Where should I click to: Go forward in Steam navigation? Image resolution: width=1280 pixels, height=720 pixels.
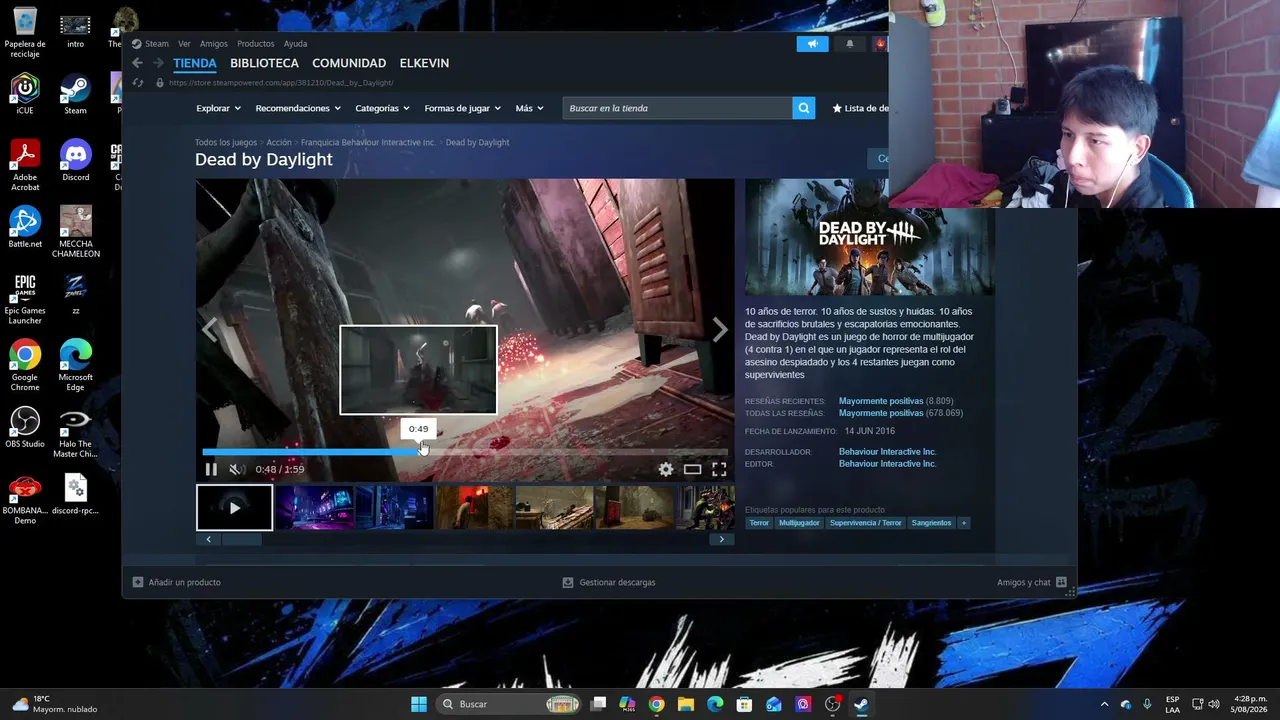[158, 63]
